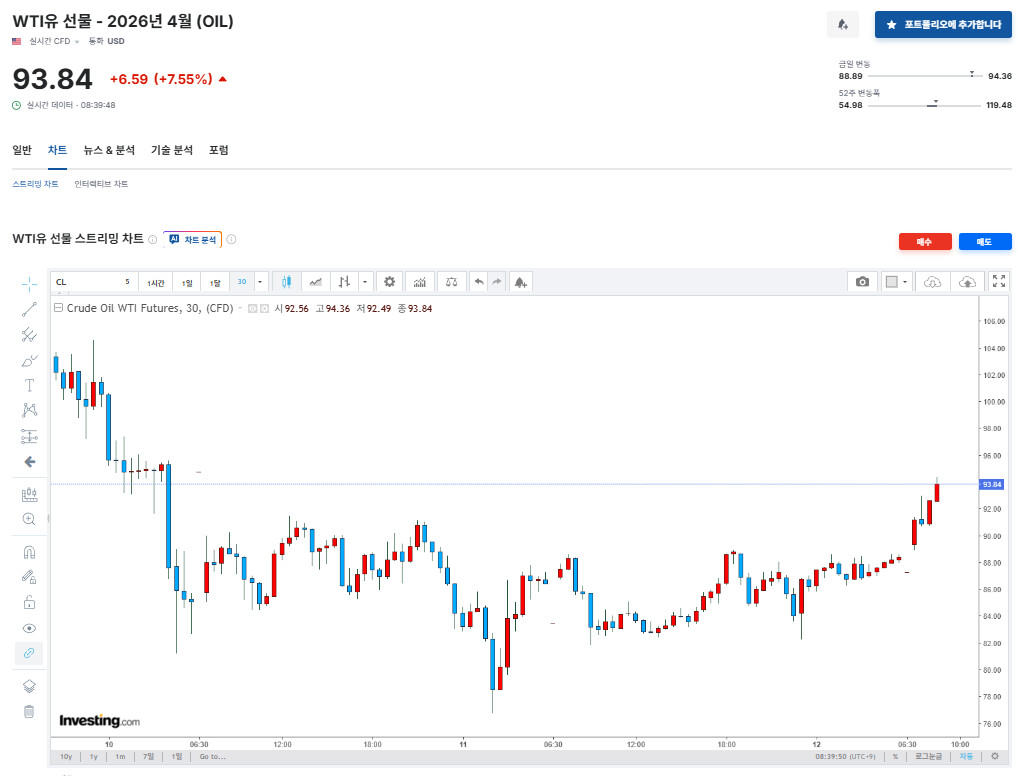
Task: Expand the time interval dropdown arrow
Action: click(x=261, y=282)
